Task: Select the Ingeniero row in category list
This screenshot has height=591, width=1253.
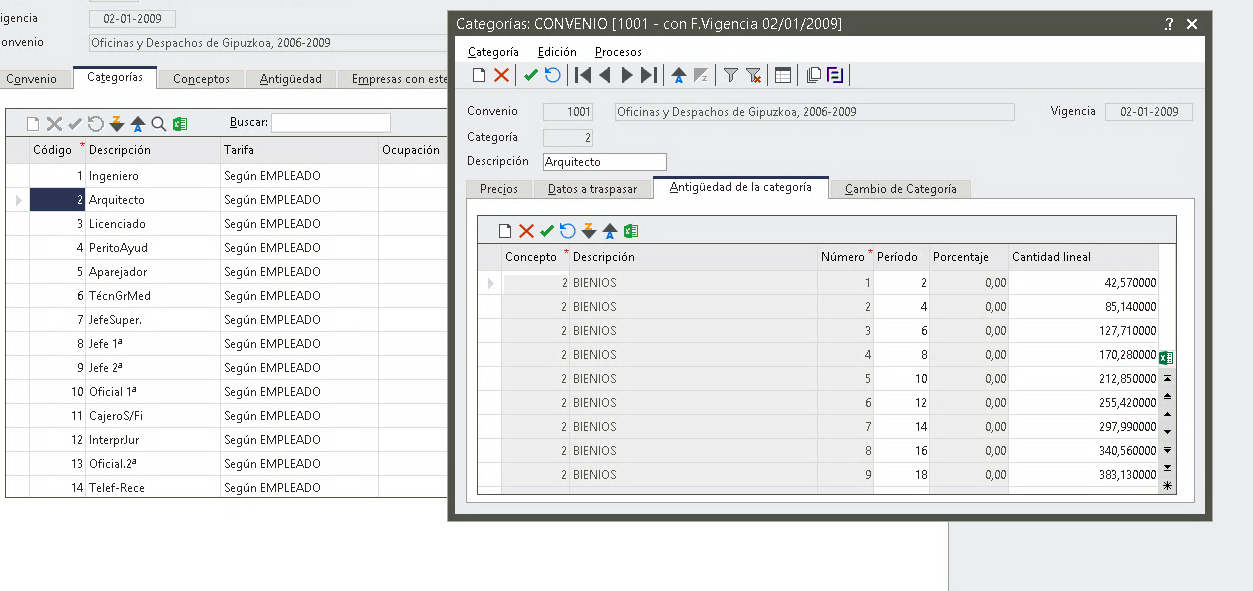Action: point(226,176)
